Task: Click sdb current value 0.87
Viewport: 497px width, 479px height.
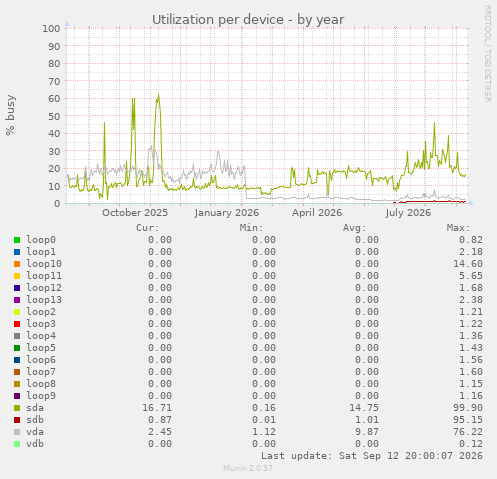Action: (x=160, y=420)
